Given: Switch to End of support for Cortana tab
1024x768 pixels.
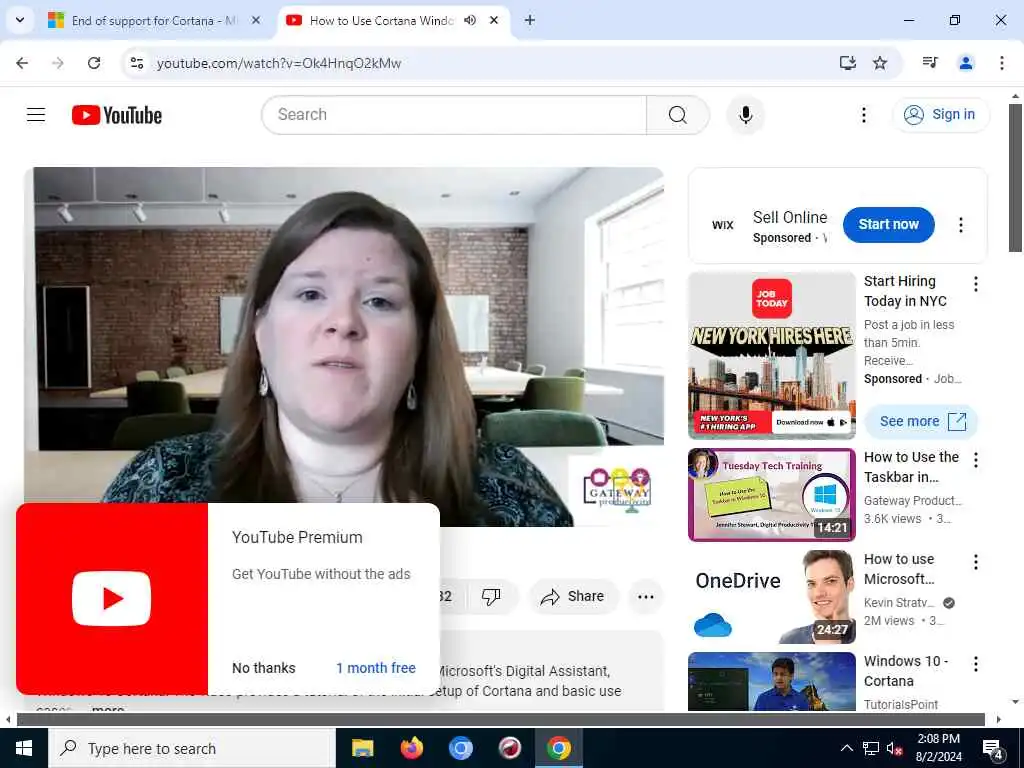Looking at the screenshot, I should [154, 20].
